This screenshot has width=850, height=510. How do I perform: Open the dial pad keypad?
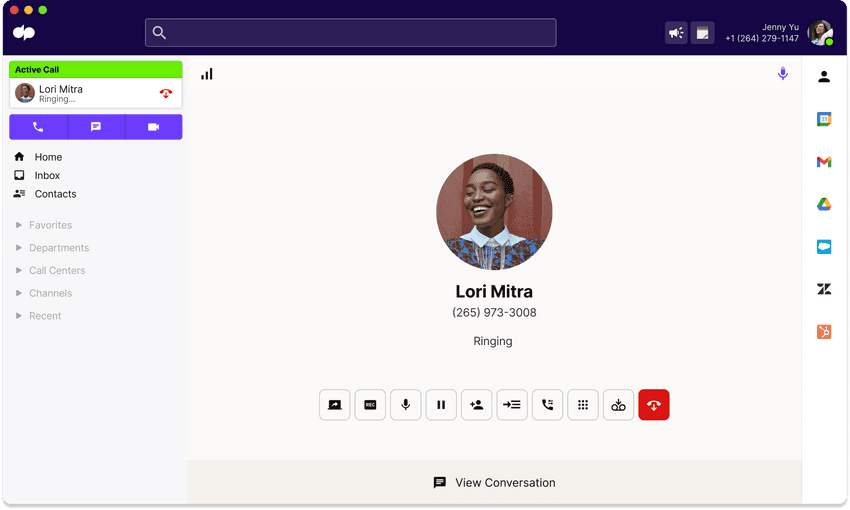(583, 405)
